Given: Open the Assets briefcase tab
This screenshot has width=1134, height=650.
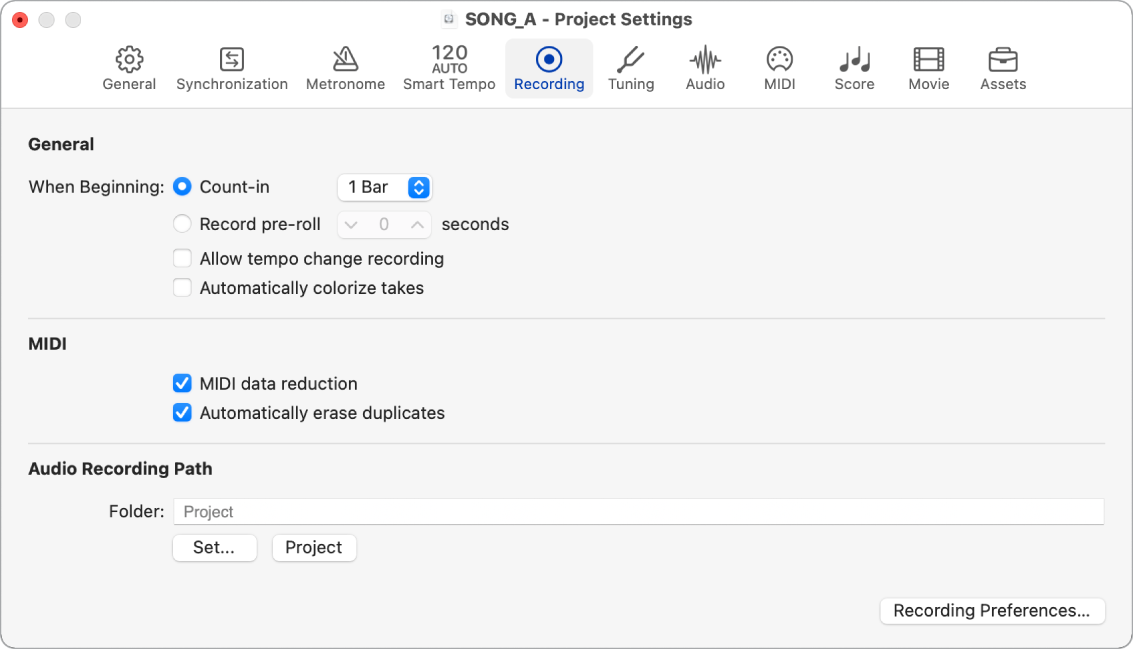Looking at the screenshot, I should pos(1003,68).
